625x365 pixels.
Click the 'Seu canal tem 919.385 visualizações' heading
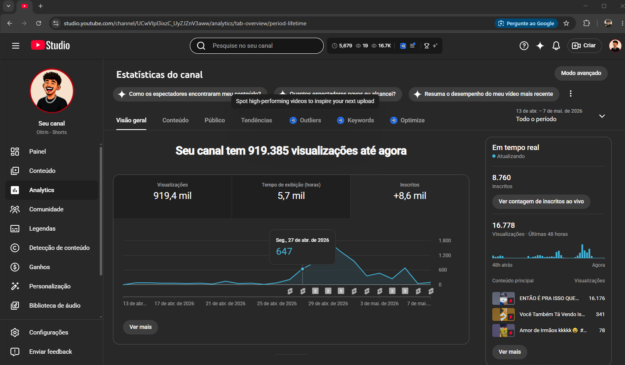291,151
